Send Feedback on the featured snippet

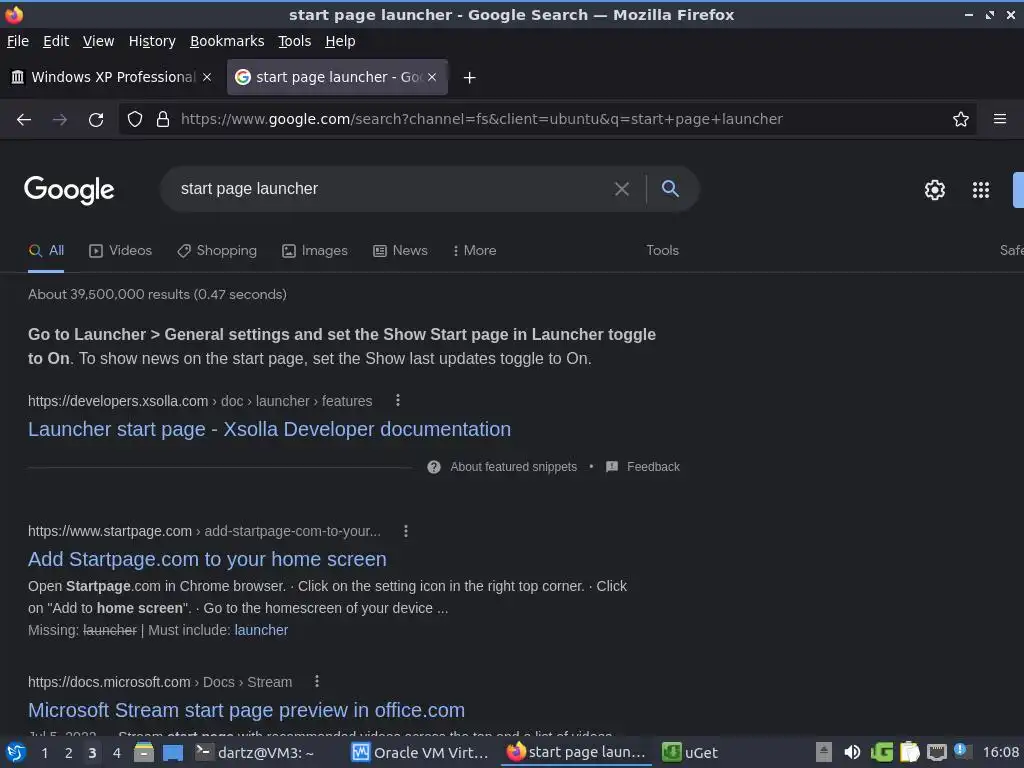point(653,467)
